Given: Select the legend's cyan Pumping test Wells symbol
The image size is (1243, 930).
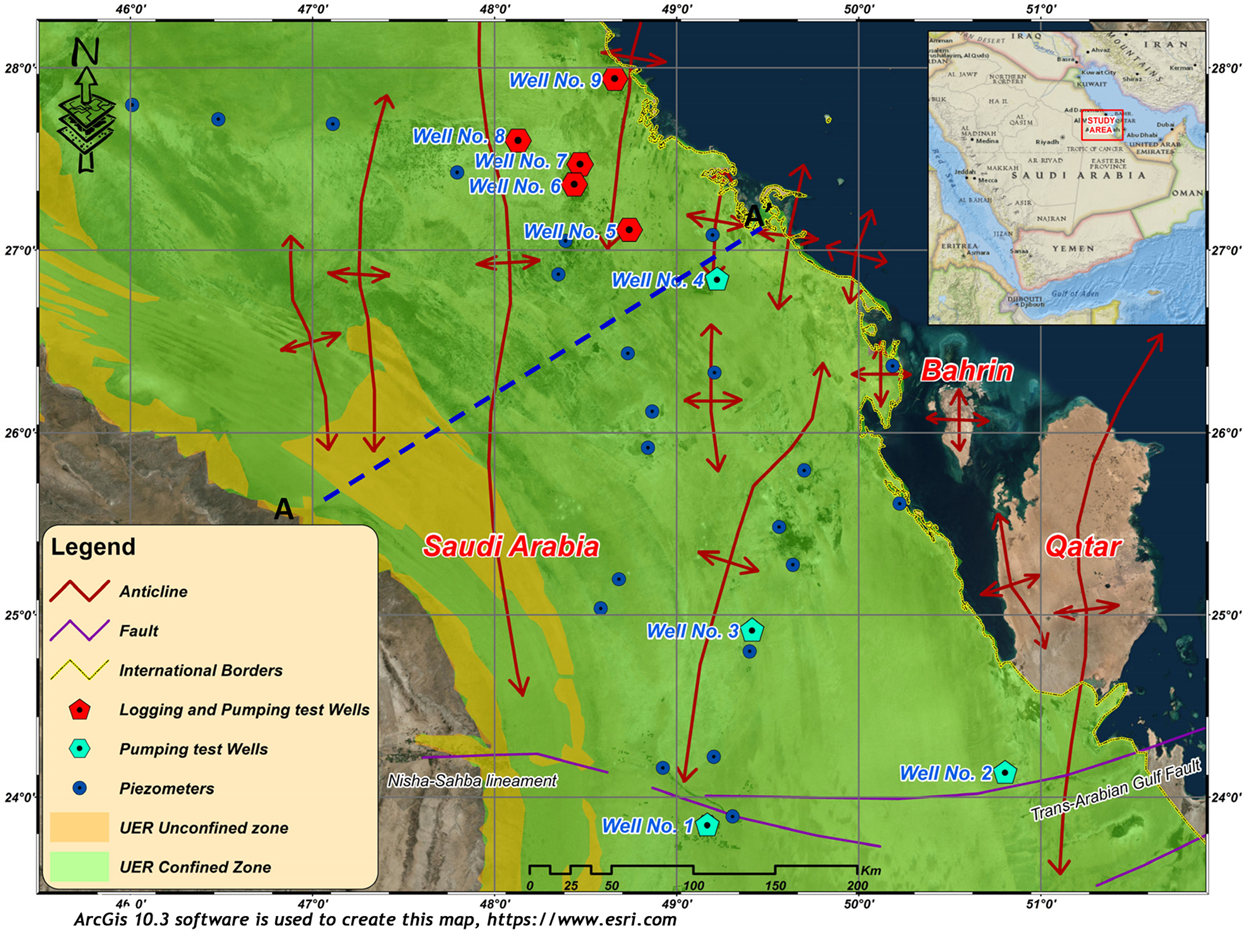Looking at the screenshot, I should coord(78,748).
